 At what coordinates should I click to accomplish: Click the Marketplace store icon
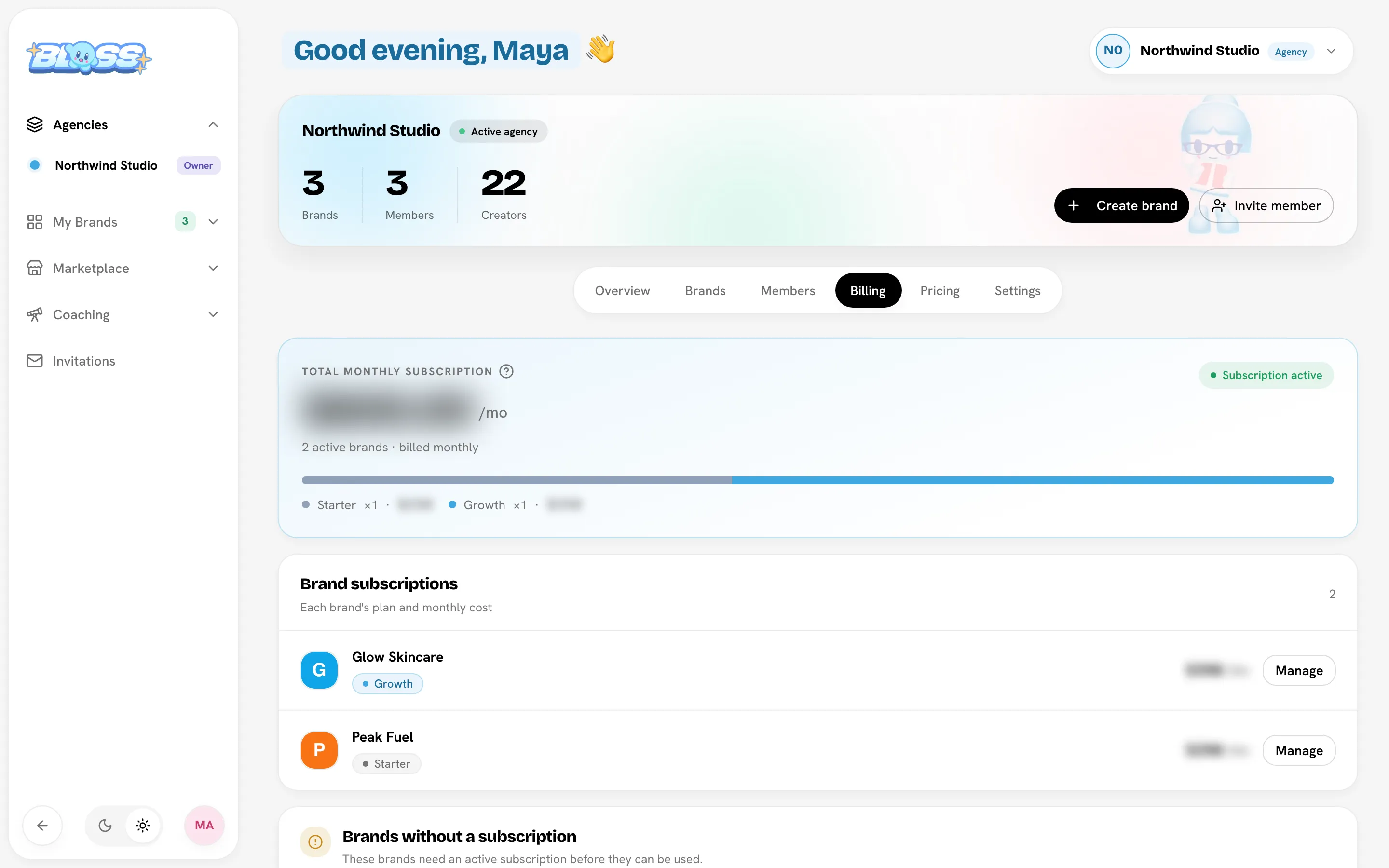click(34, 268)
